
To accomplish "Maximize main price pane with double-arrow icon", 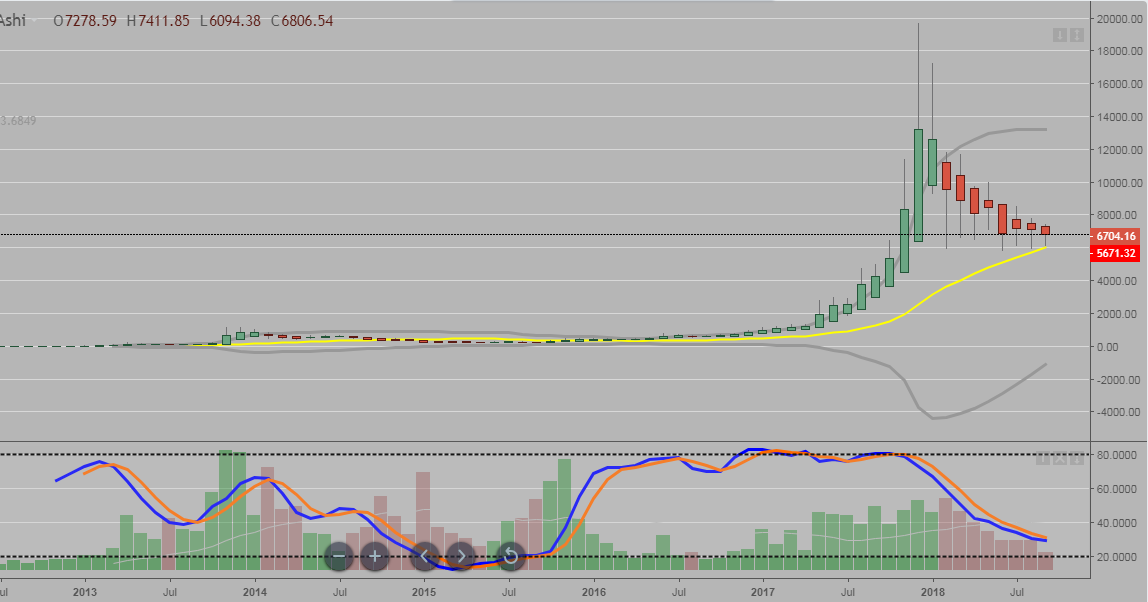I will [x=1077, y=35].
